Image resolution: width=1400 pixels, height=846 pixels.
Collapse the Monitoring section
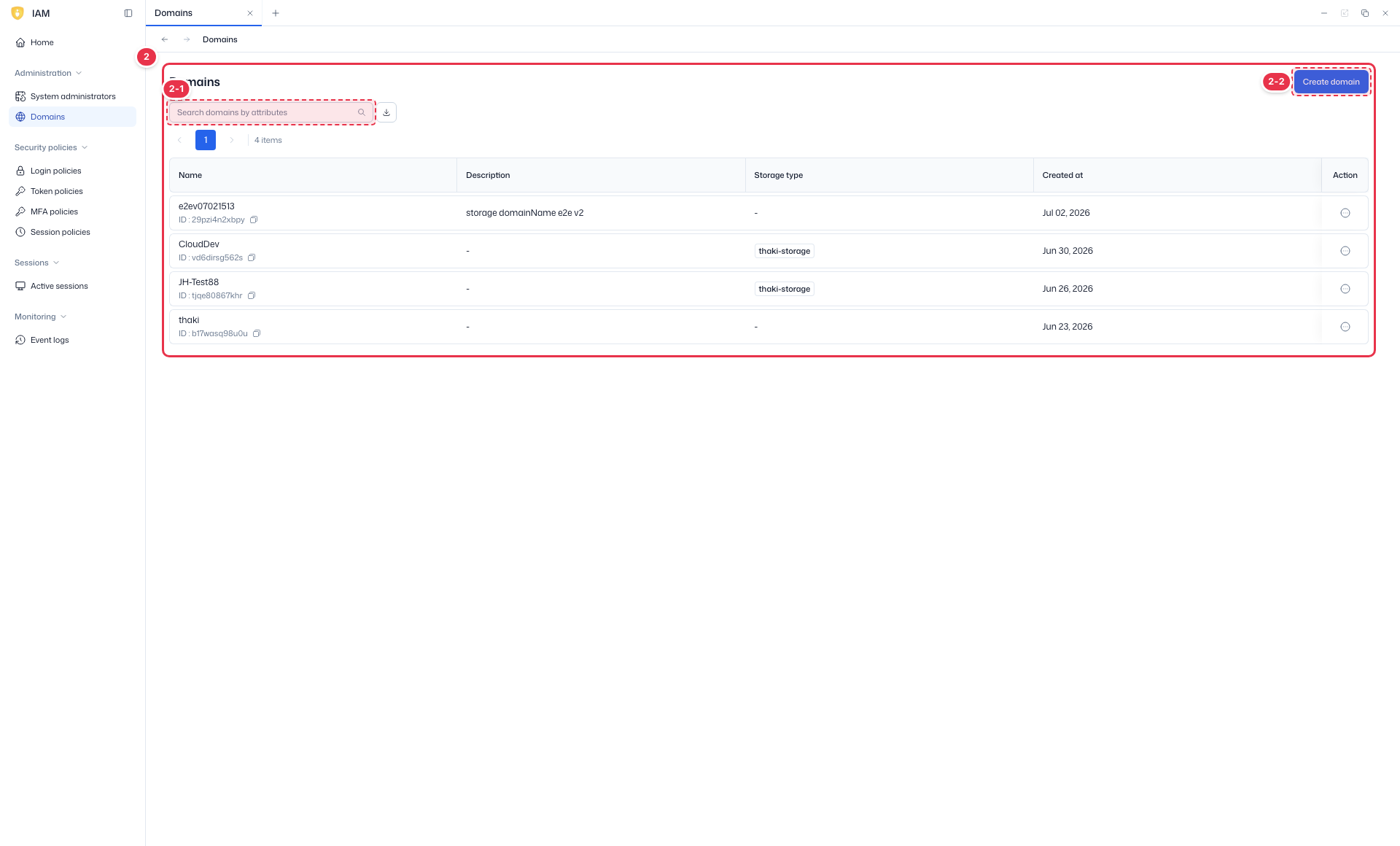click(x=40, y=317)
